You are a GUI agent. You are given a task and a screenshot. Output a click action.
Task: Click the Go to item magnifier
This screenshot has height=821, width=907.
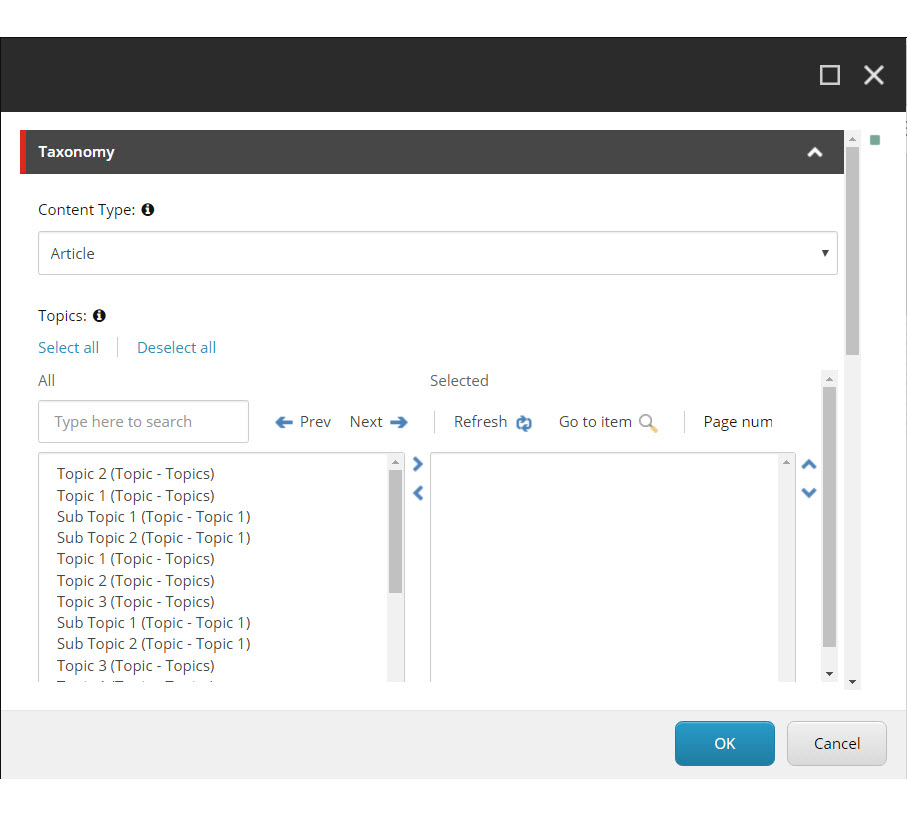point(648,423)
